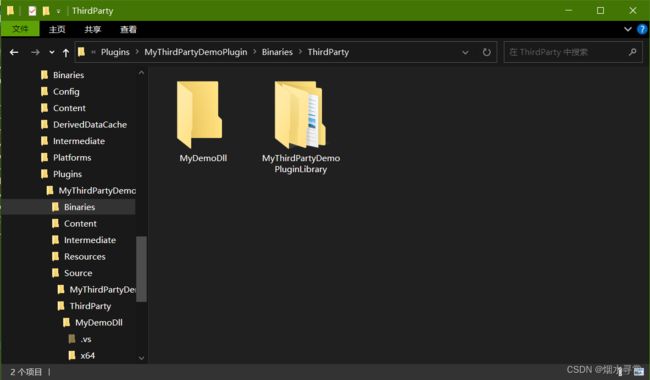
Task: Expand the ribbon with the chevron
Action: (628, 29)
